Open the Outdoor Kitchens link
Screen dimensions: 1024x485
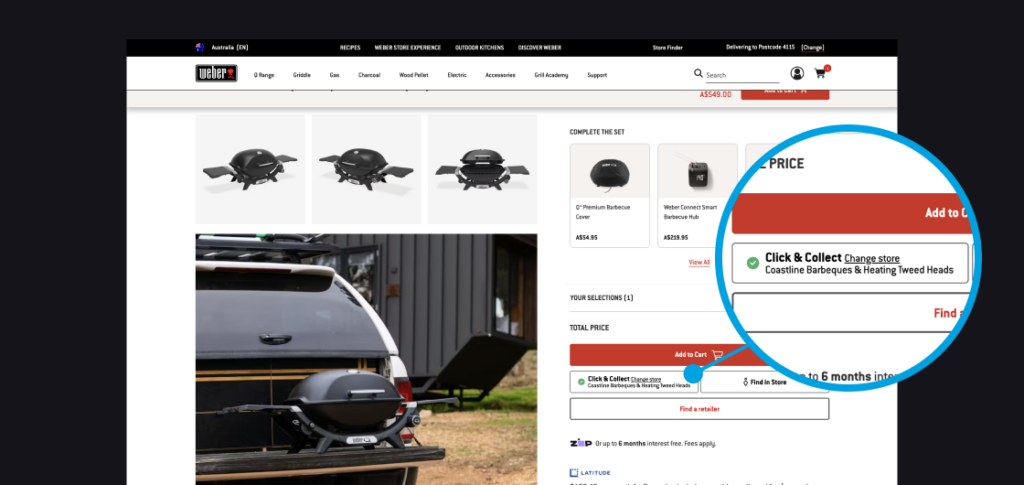479,48
